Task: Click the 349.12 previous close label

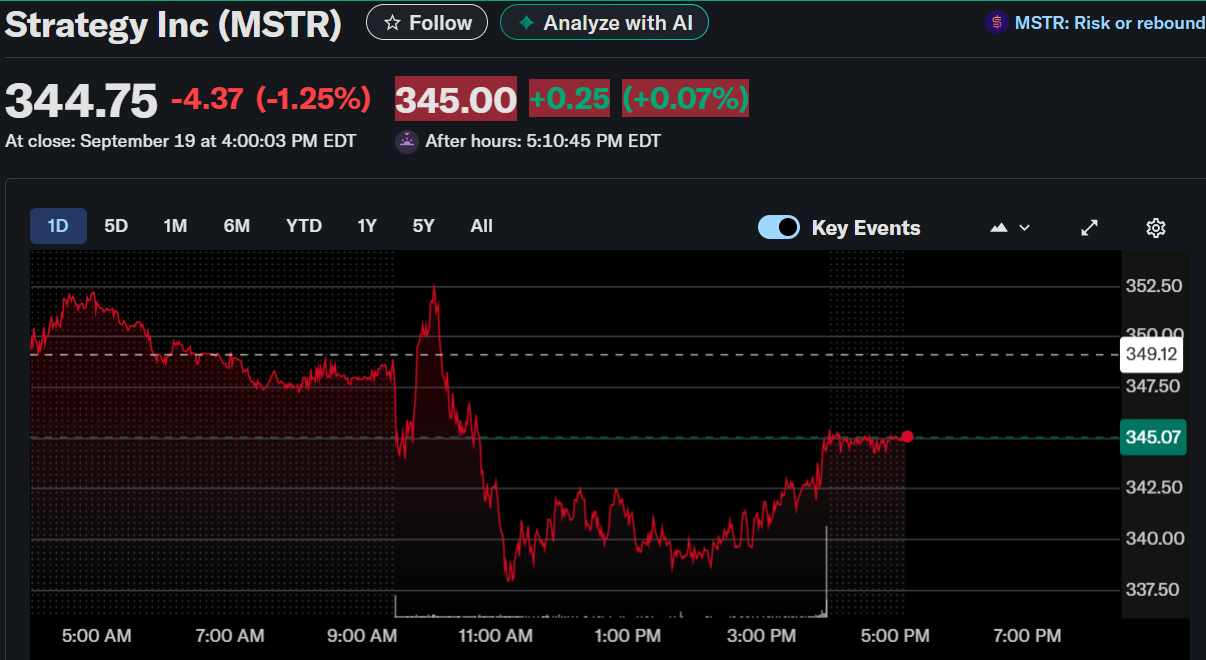Action: click(x=1151, y=354)
